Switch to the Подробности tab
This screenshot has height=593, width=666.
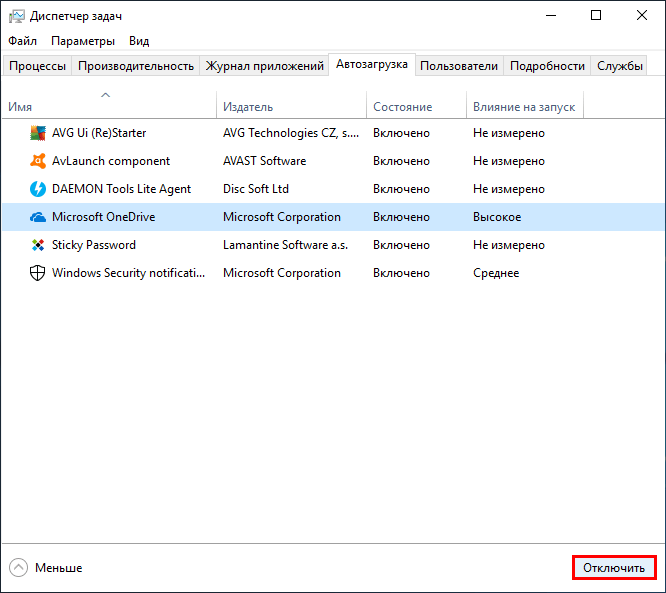click(547, 66)
